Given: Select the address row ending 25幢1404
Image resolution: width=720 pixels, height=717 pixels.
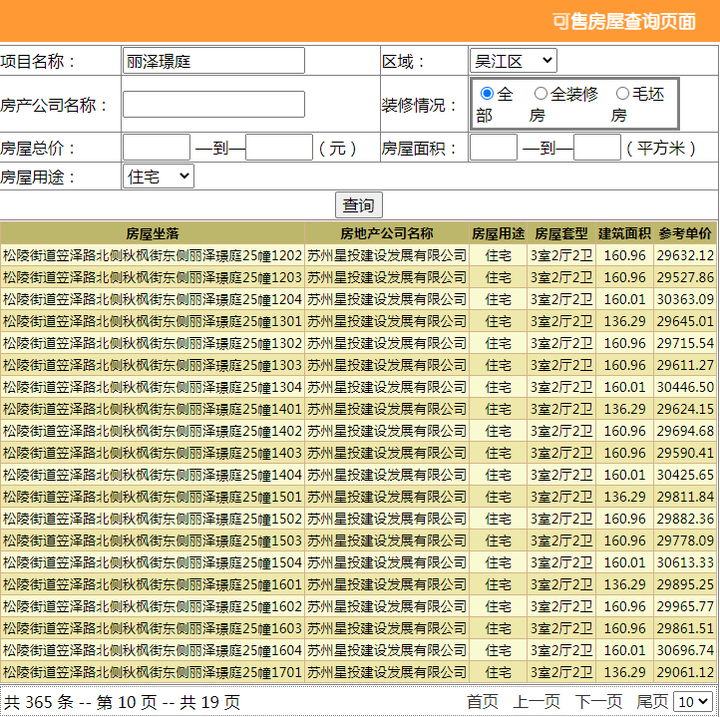Looking at the screenshot, I should [x=152, y=475].
